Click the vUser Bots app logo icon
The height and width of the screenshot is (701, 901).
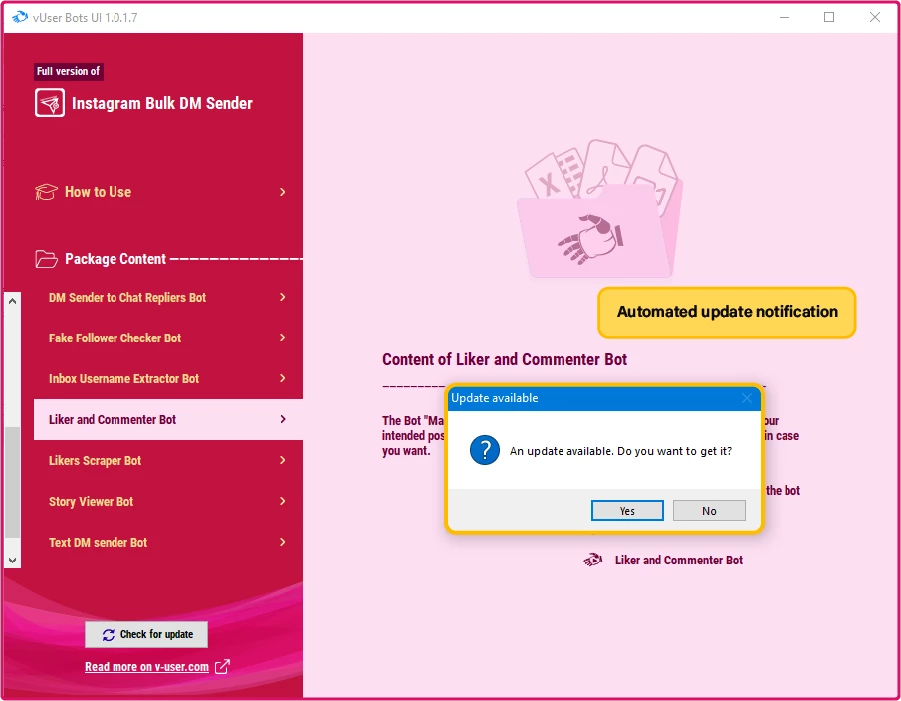[x=20, y=17]
